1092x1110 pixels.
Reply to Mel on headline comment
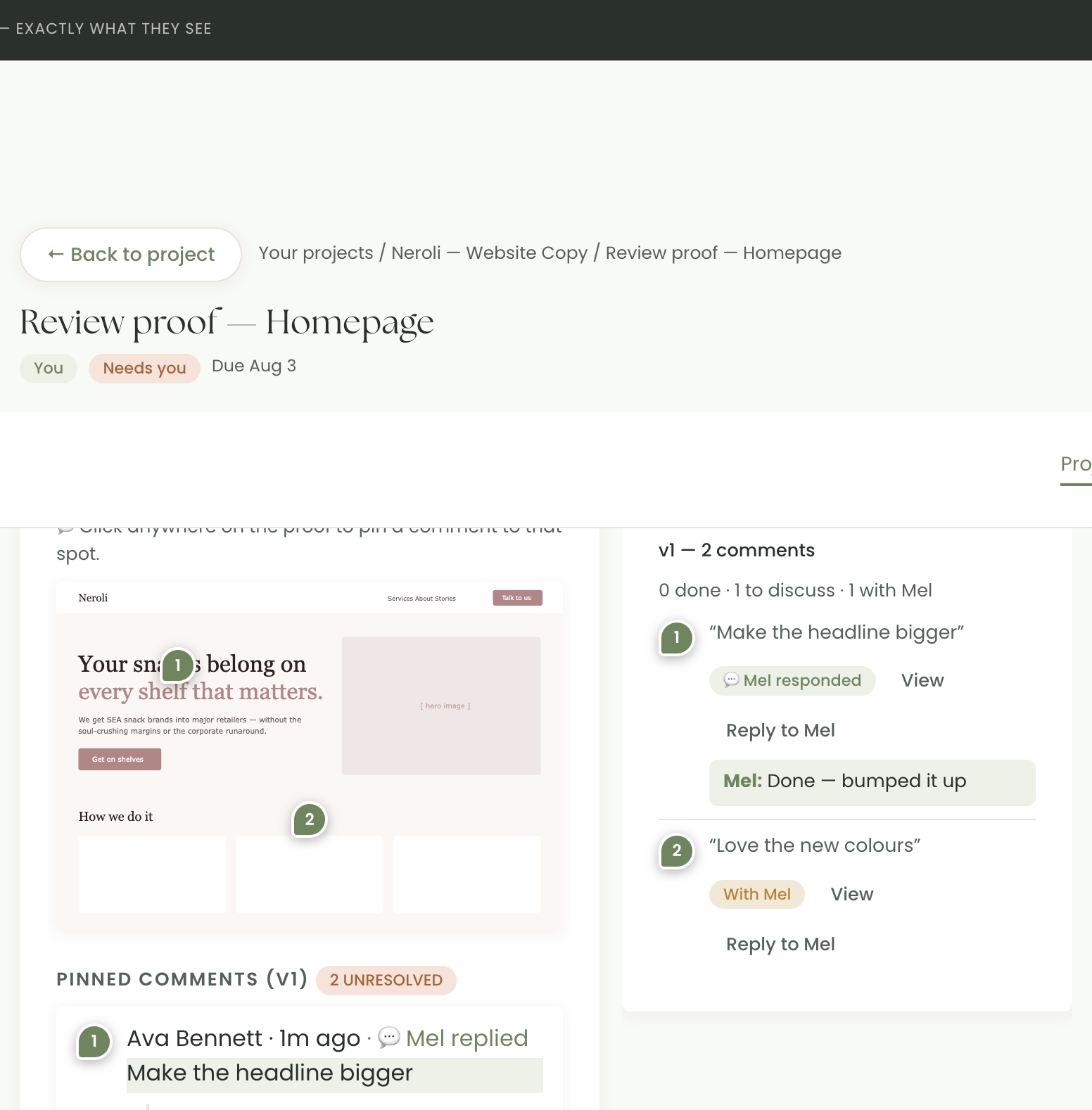click(x=780, y=731)
